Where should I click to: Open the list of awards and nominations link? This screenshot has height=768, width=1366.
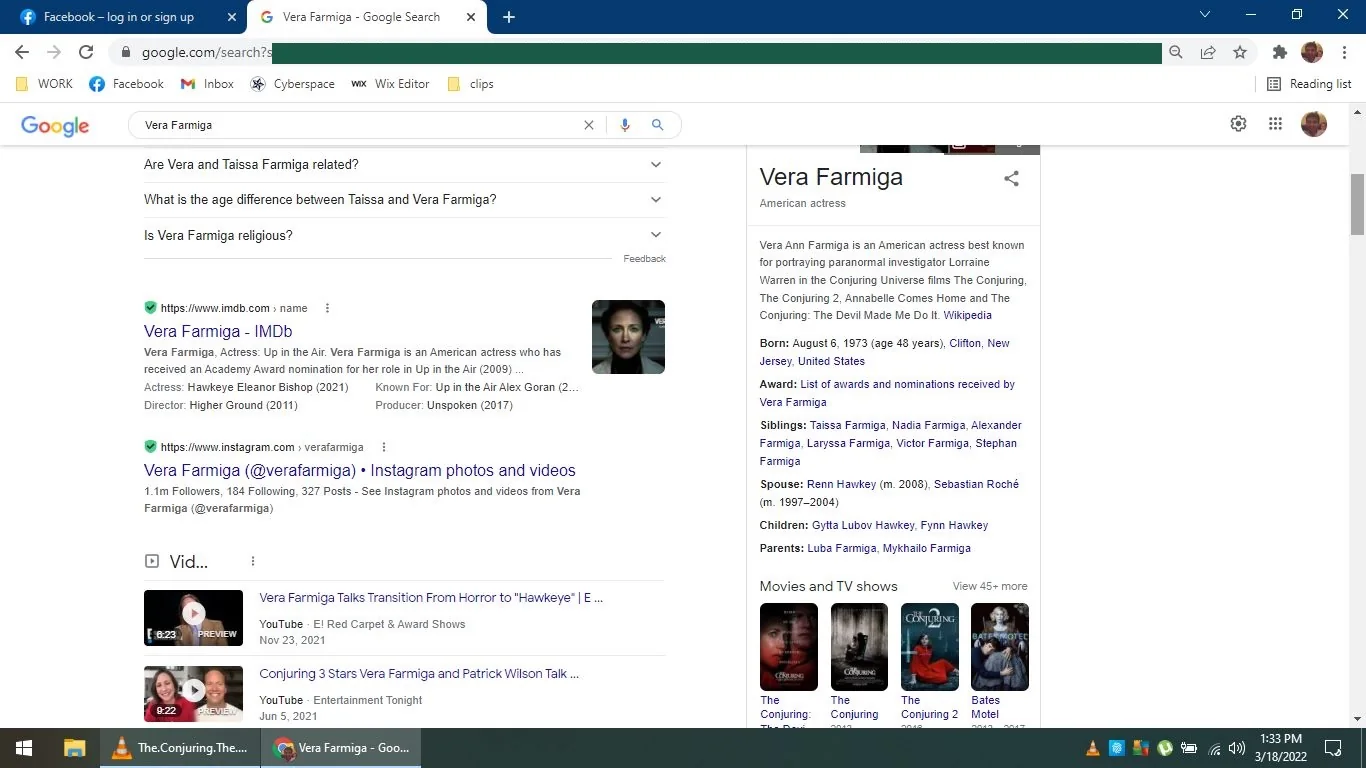click(887, 393)
